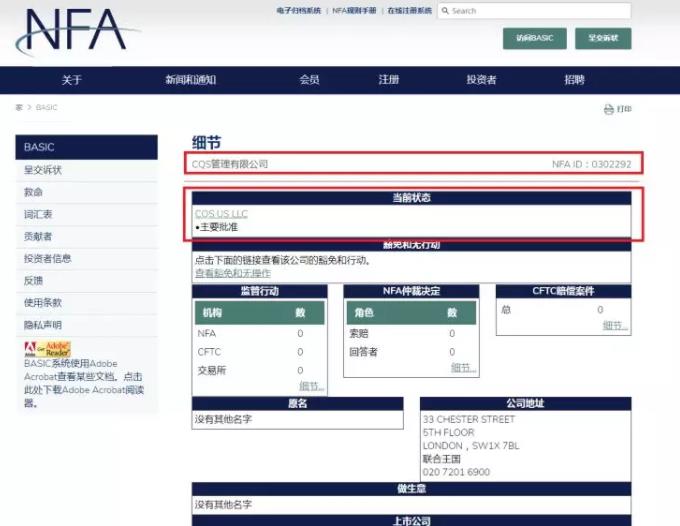Click the 家 breadcrumb link
Image resolution: width=680 pixels, height=526 pixels.
click(19, 107)
